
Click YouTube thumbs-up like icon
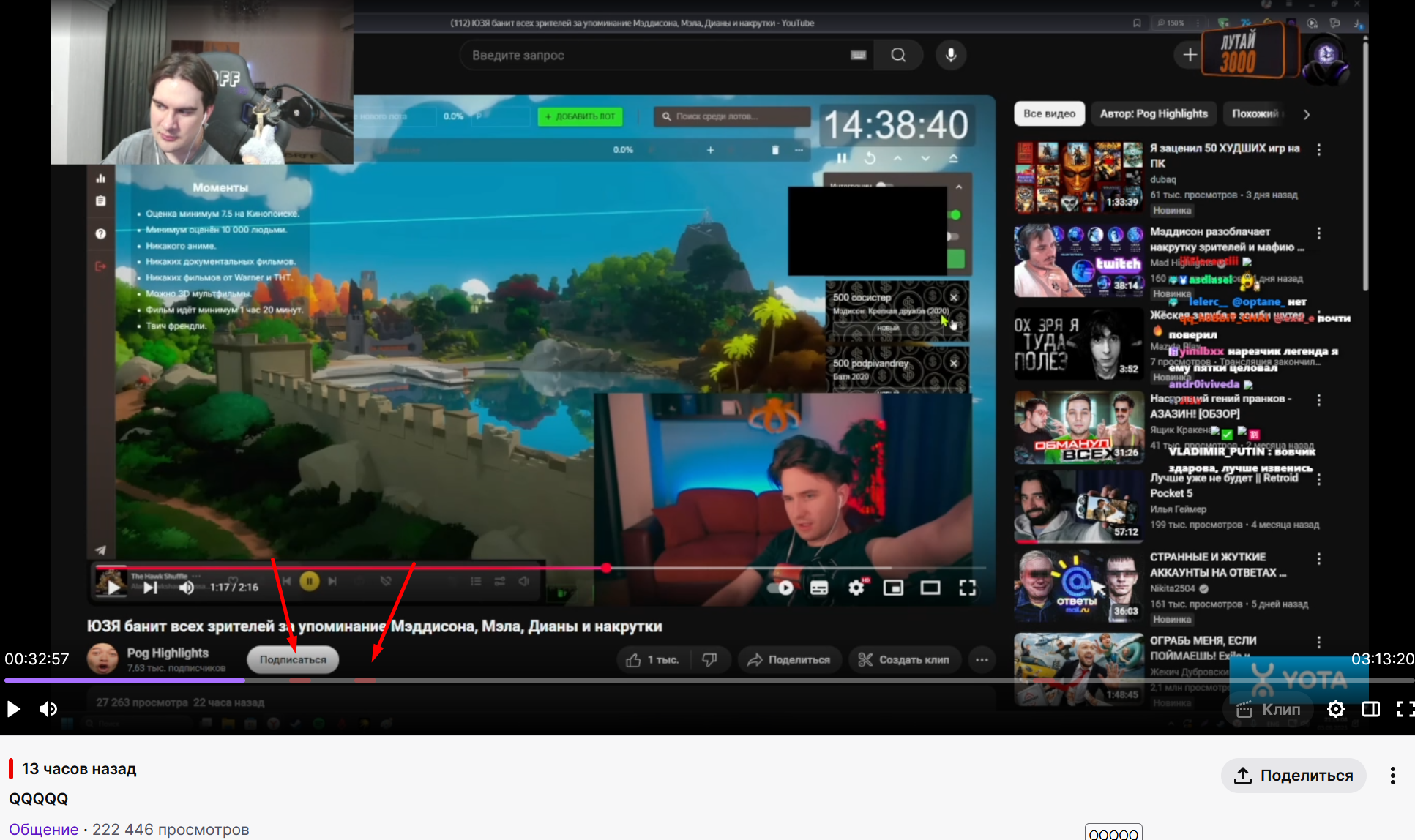[x=634, y=660]
